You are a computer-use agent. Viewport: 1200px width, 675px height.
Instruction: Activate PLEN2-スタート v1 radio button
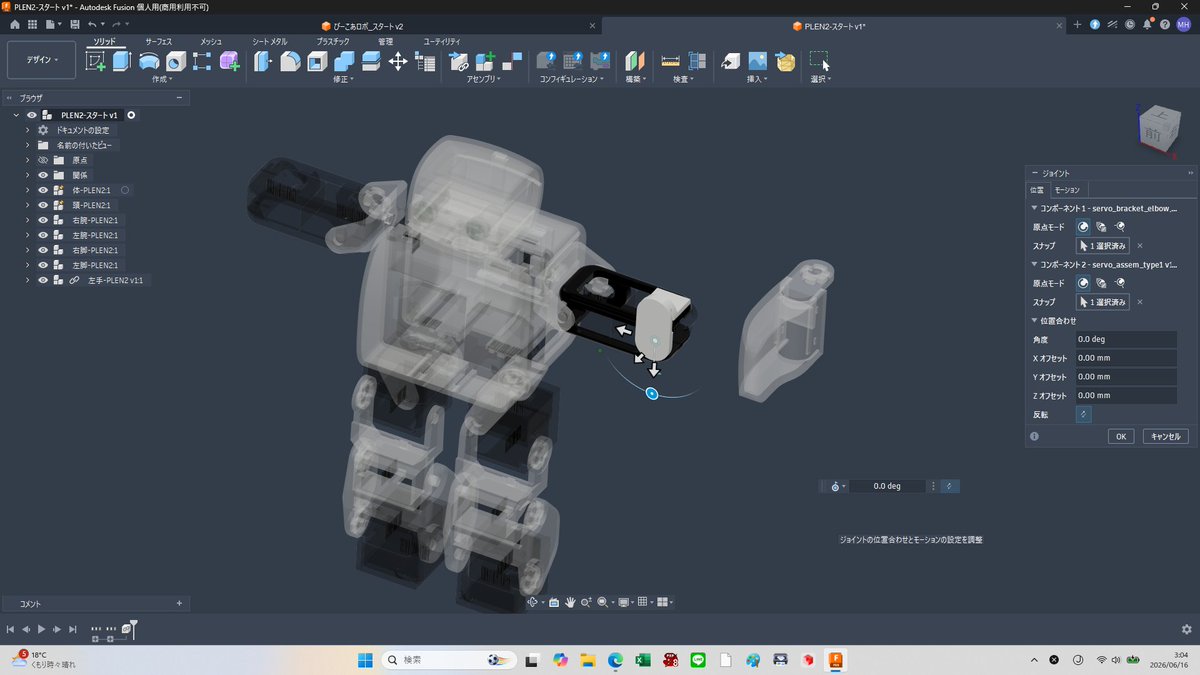point(131,115)
